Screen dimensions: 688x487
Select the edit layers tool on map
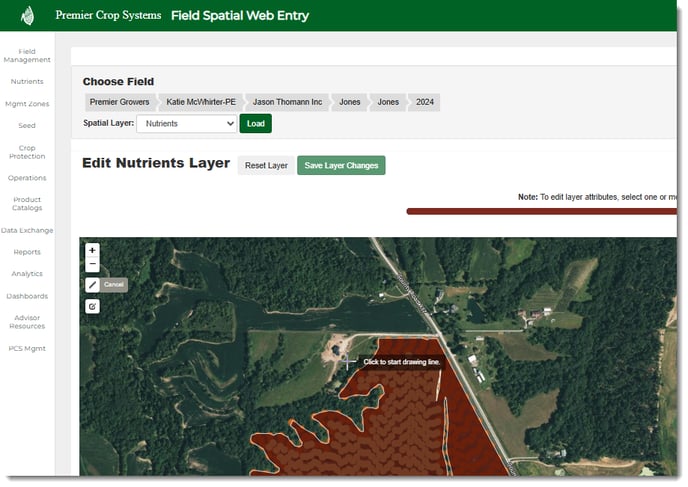pyautogui.click(x=93, y=306)
